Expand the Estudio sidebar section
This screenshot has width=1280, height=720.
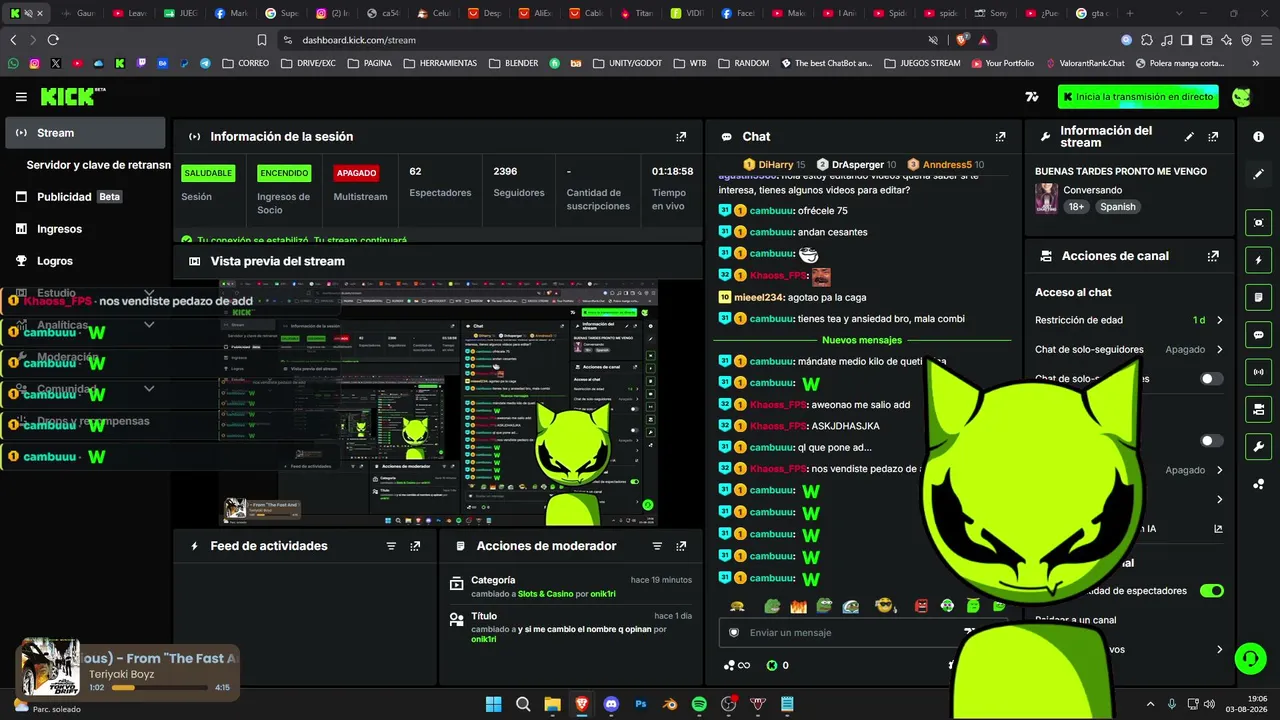click(x=149, y=293)
